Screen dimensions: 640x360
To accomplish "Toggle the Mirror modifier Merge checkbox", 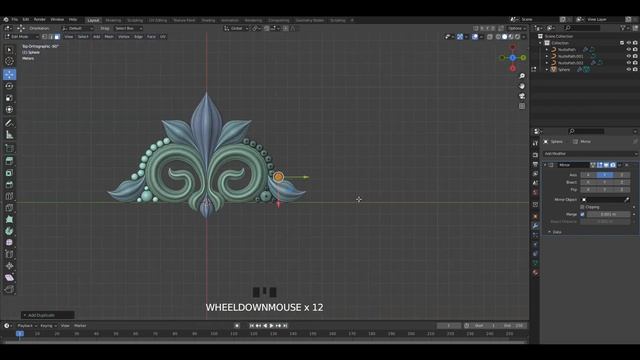I will pyautogui.click(x=582, y=214).
